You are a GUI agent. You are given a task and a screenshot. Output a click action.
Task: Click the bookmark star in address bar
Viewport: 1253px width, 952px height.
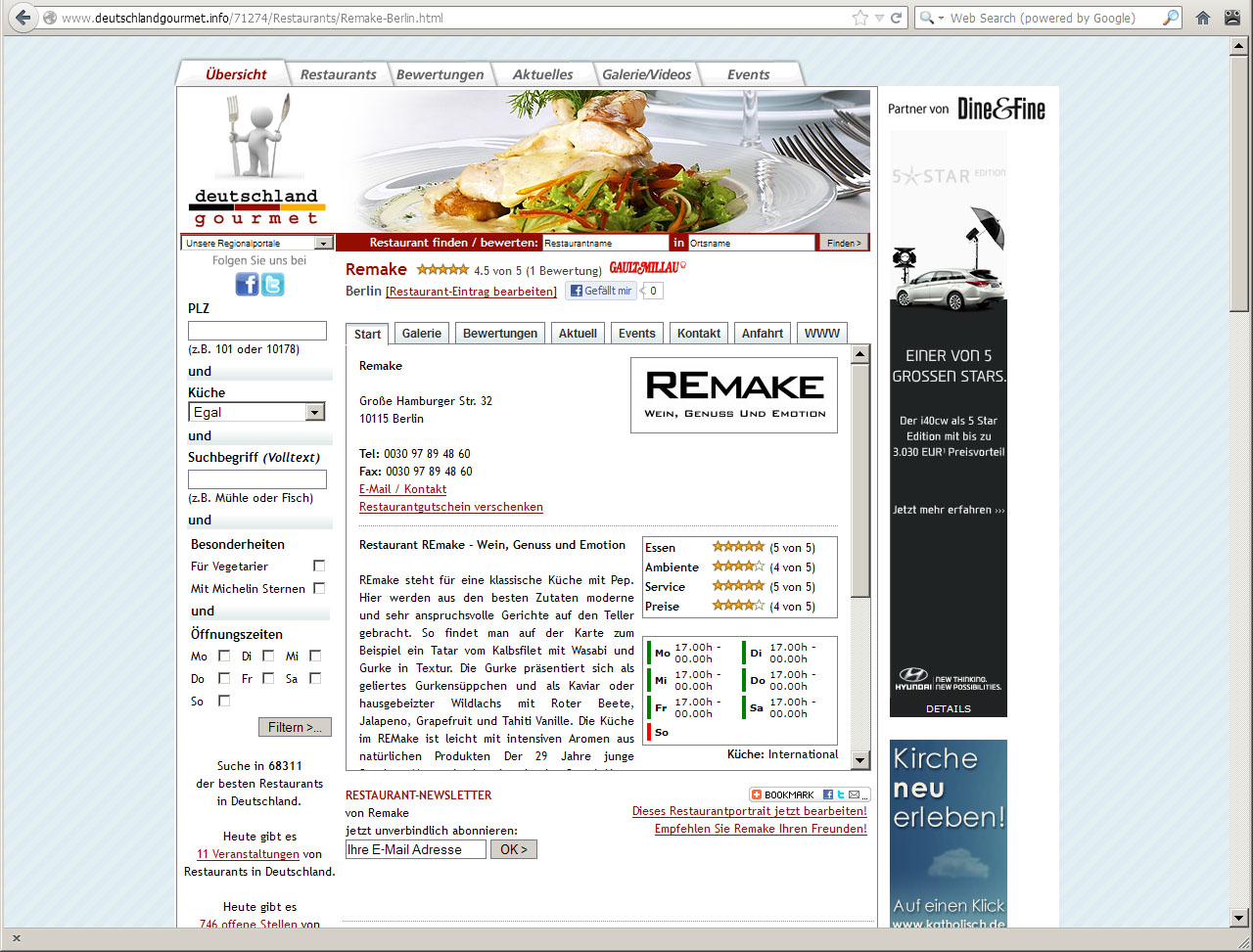[x=859, y=18]
